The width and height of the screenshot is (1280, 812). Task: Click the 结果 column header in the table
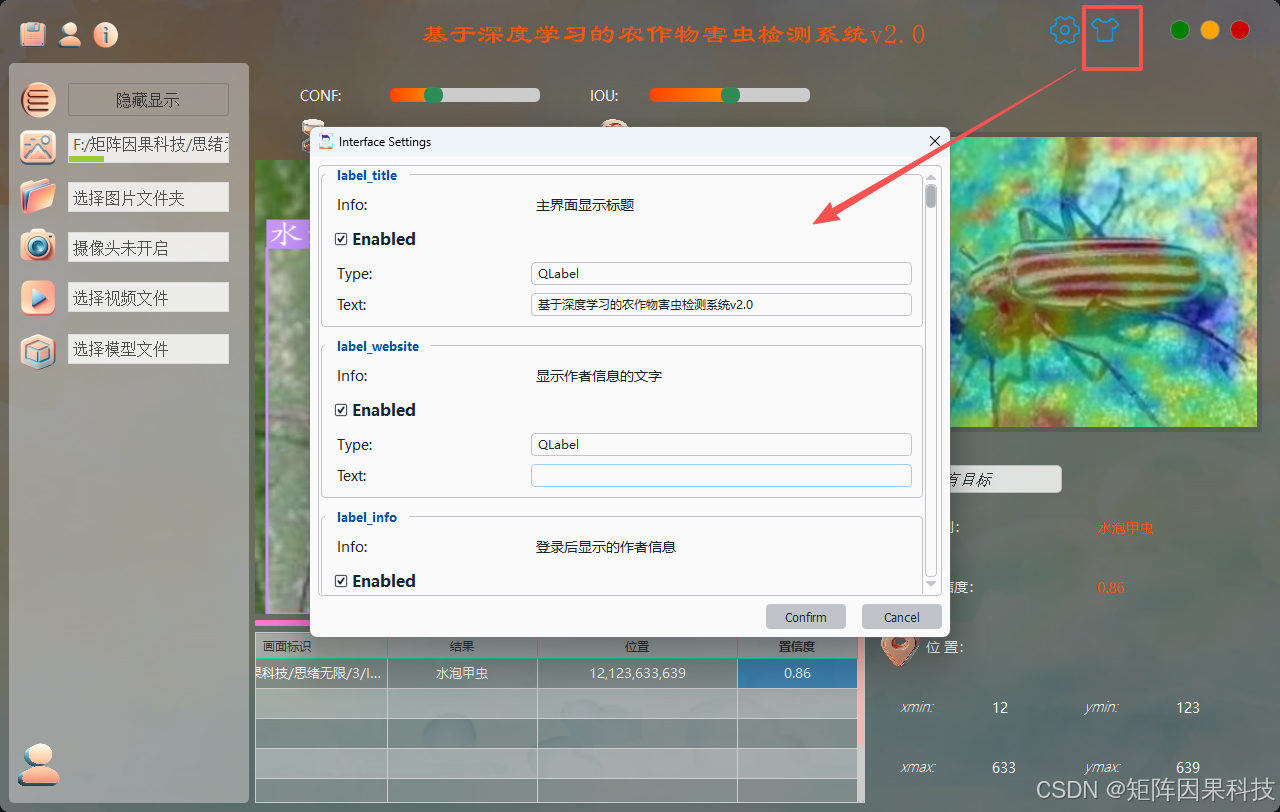(462, 646)
